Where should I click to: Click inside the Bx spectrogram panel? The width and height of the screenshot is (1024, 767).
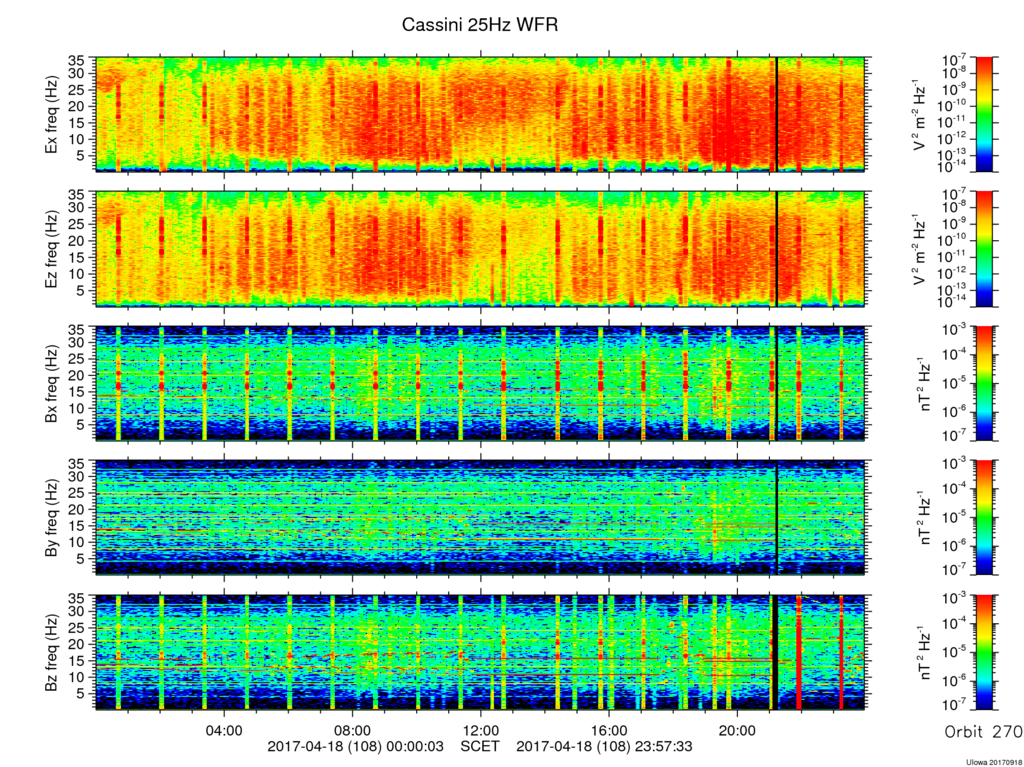click(x=480, y=384)
